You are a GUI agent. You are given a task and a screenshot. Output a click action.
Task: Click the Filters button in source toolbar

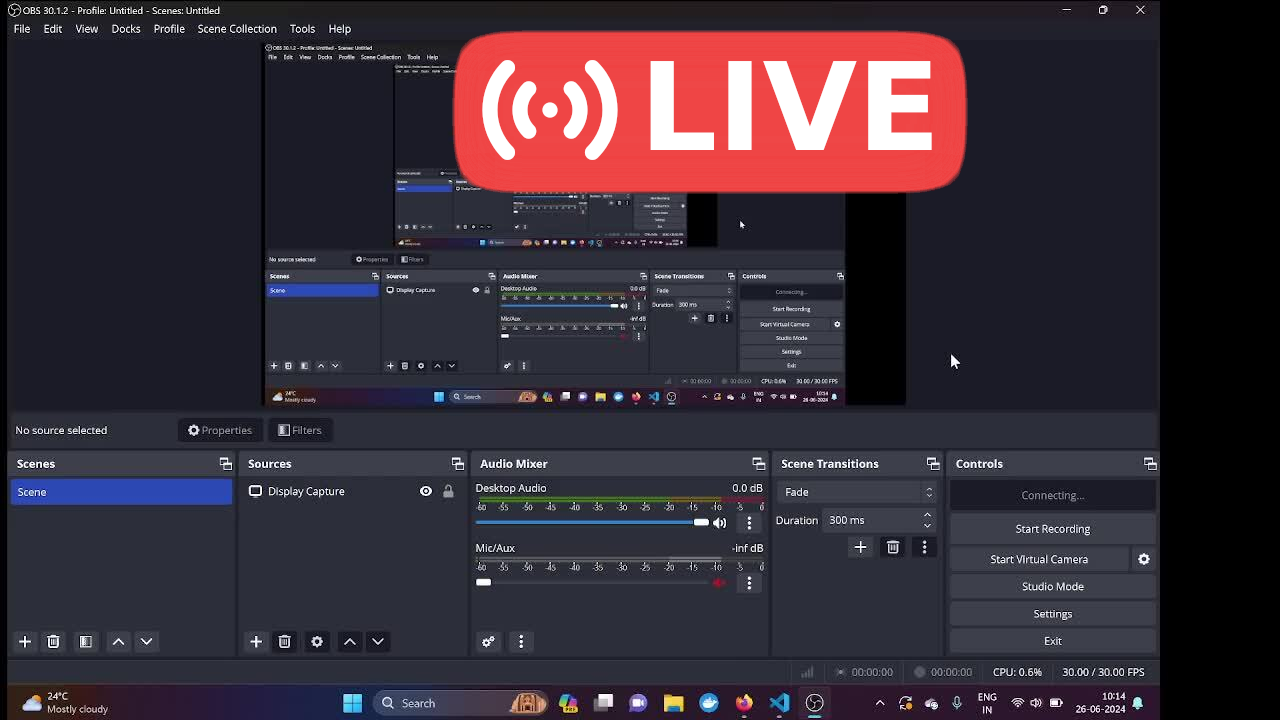(x=300, y=430)
